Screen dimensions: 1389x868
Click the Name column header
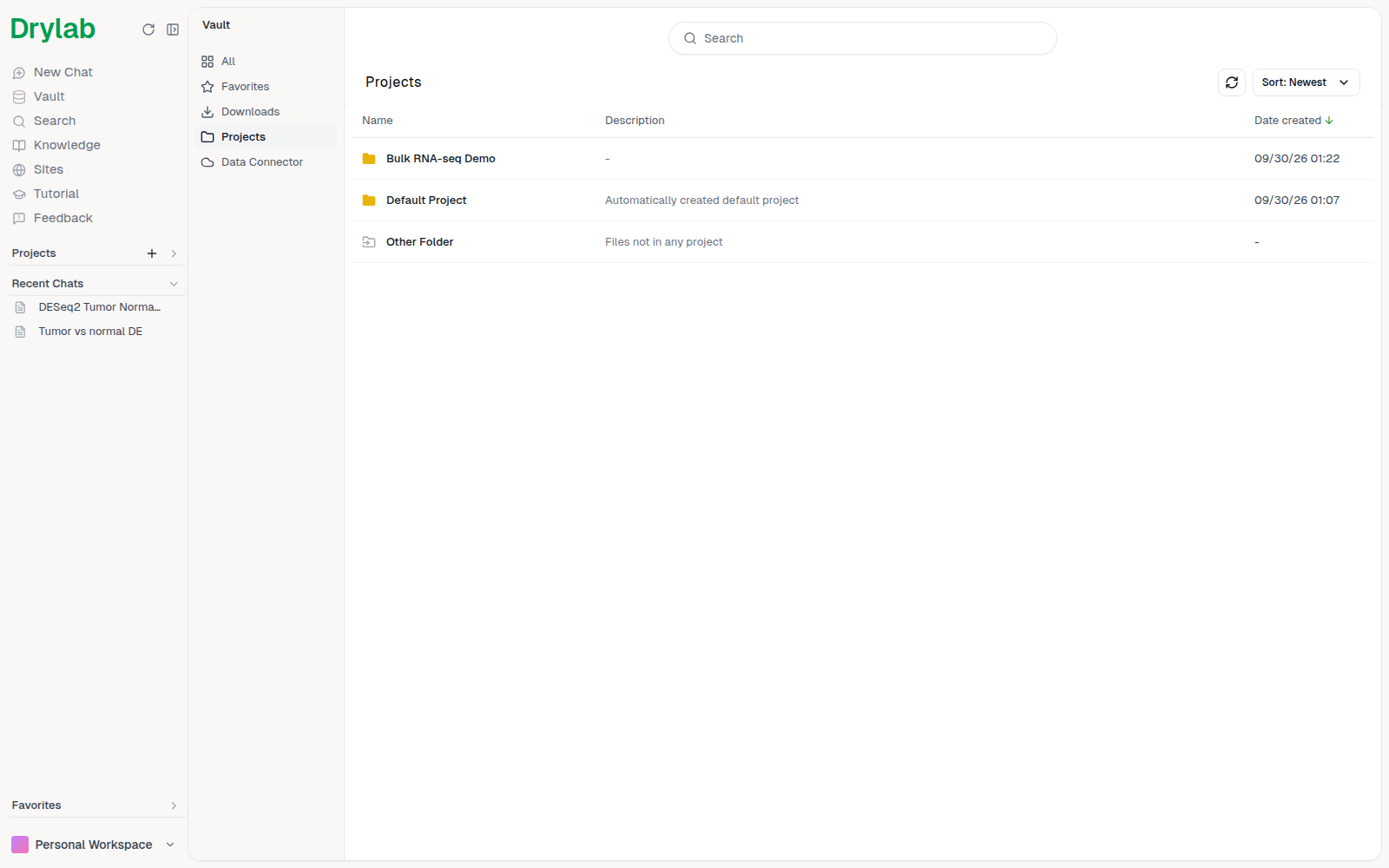pos(378,121)
